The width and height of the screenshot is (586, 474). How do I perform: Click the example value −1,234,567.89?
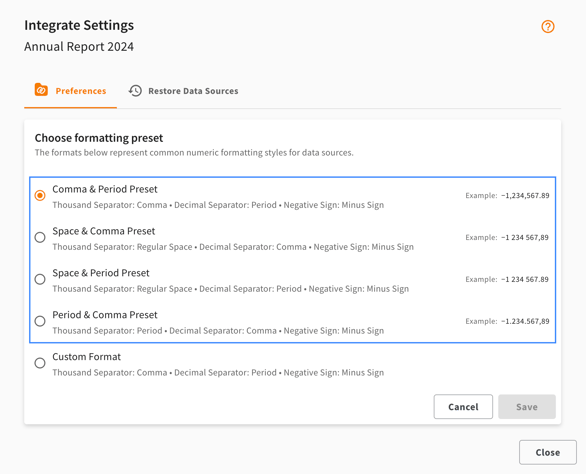coord(525,196)
